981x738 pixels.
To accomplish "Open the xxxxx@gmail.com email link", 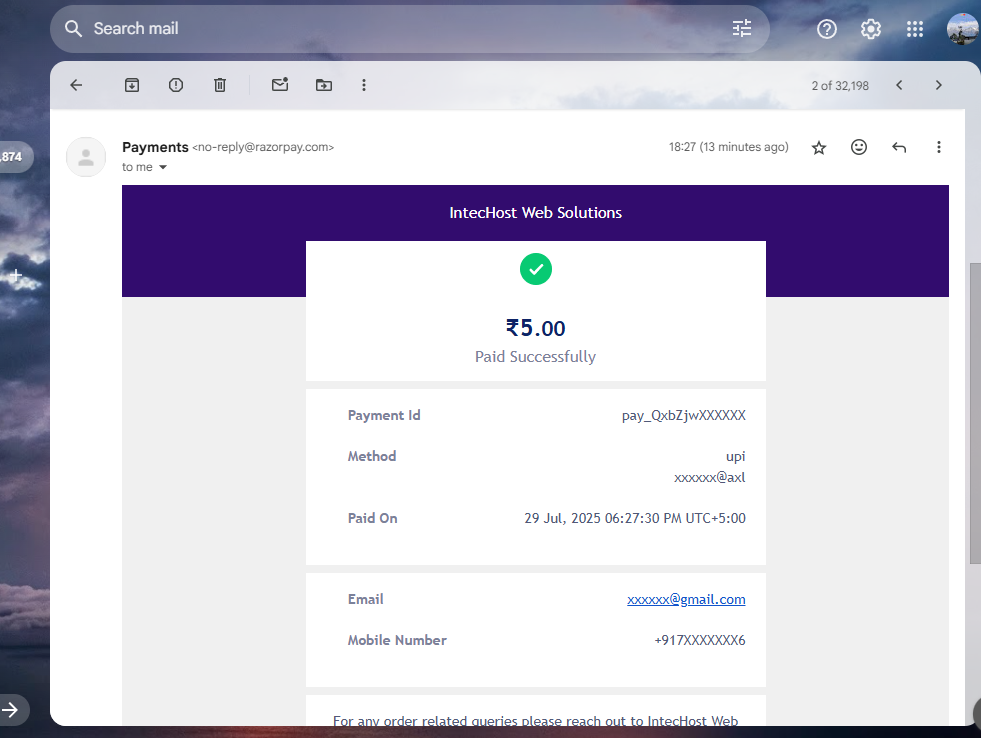I will (686, 599).
